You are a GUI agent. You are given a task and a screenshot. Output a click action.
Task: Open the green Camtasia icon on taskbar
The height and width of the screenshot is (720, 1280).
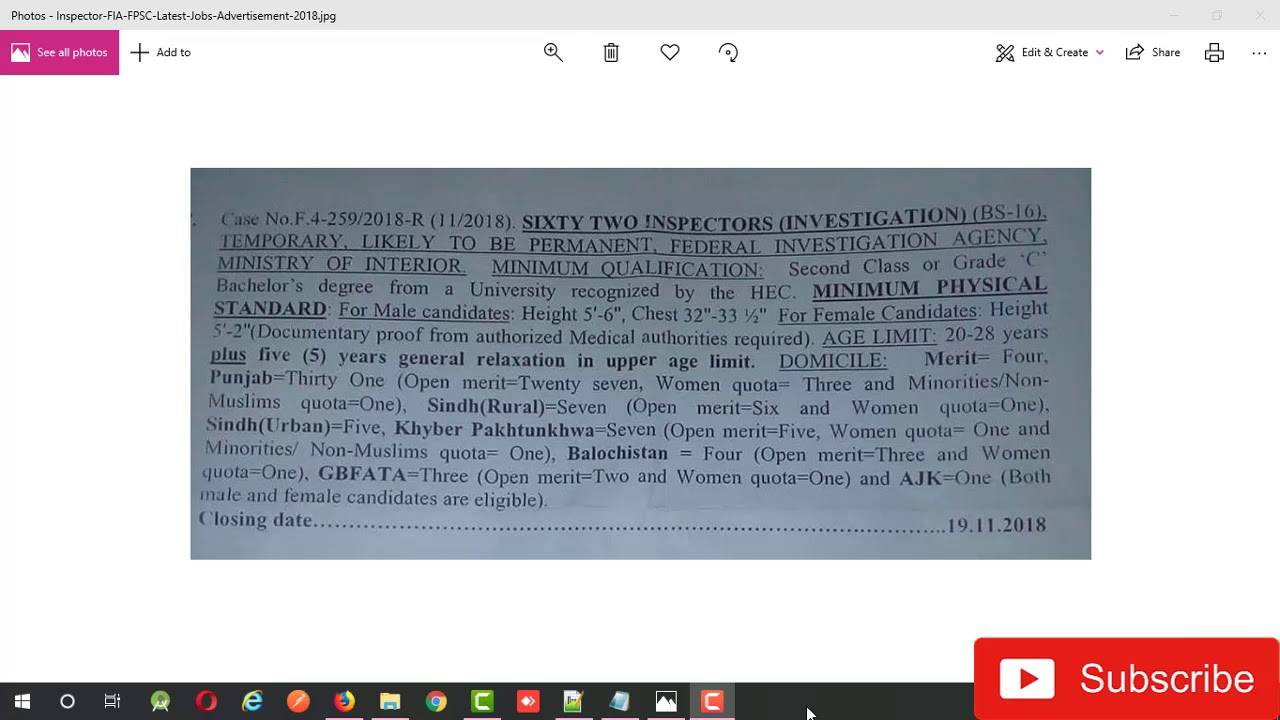click(x=482, y=702)
